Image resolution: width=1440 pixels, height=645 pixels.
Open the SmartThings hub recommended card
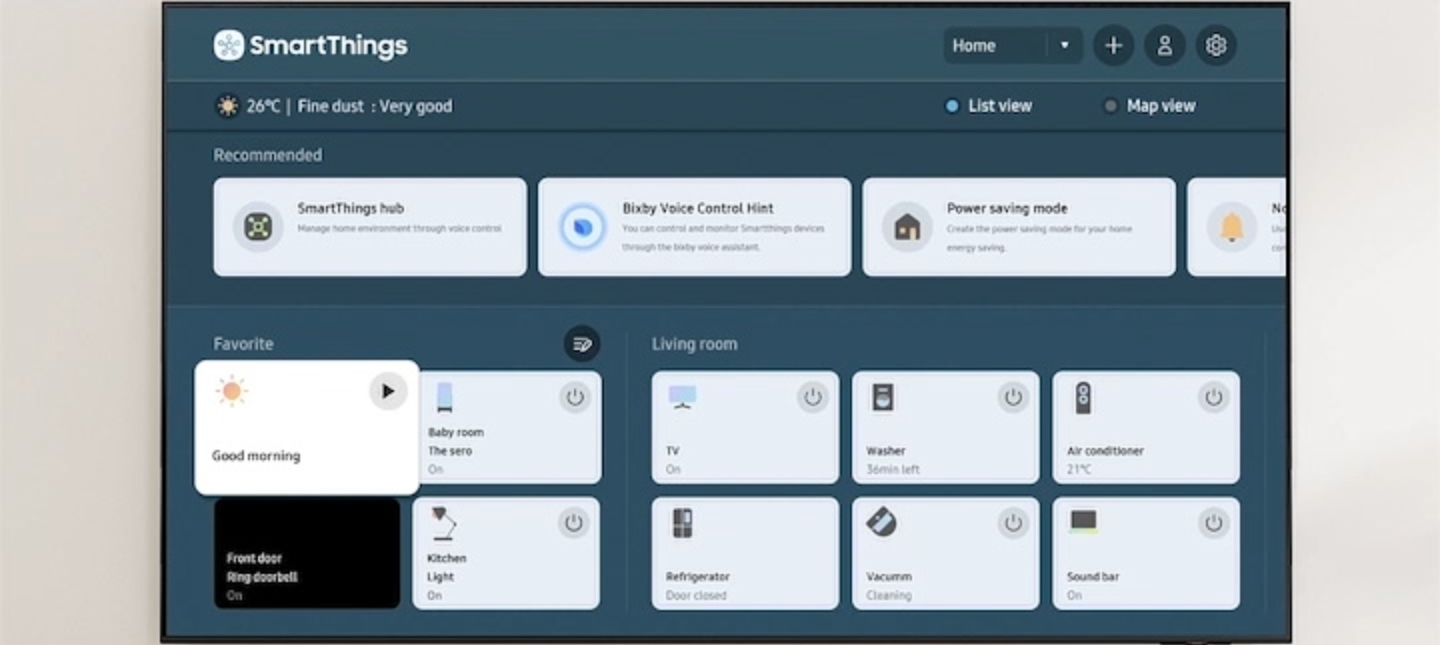point(370,227)
